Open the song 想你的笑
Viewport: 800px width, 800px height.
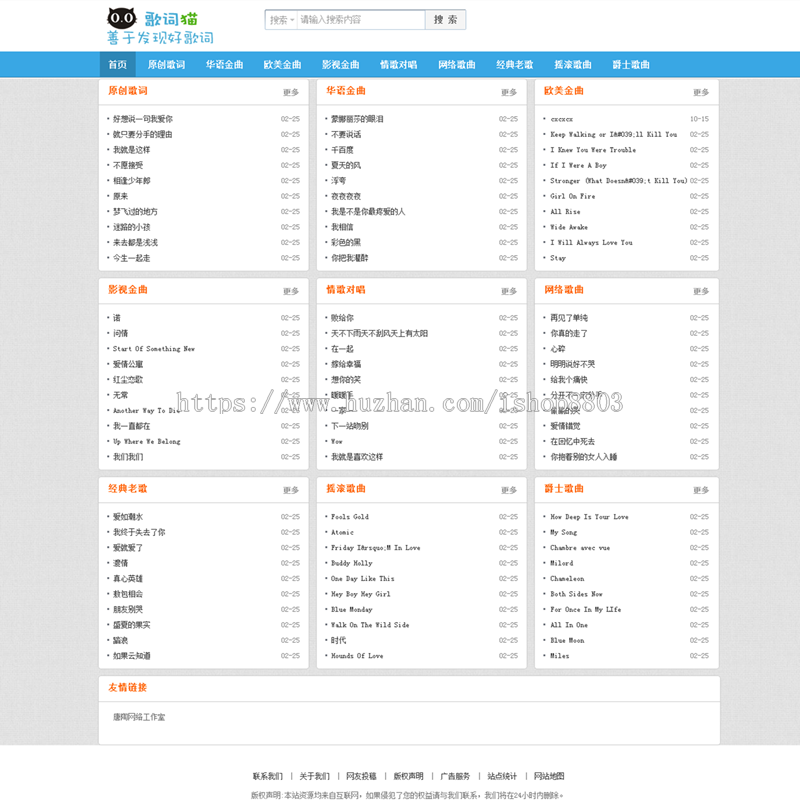point(346,380)
